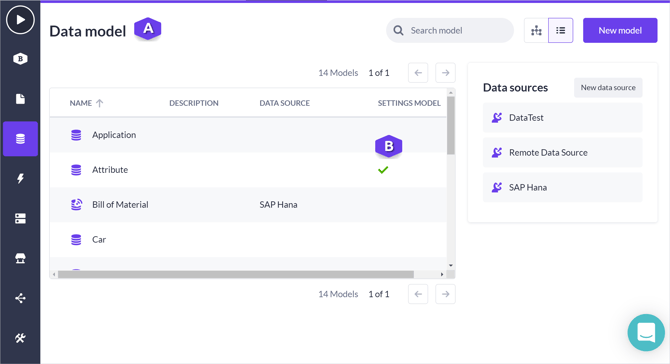Open the Car model row
This screenshot has width=670, height=364.
pos(248,240)
